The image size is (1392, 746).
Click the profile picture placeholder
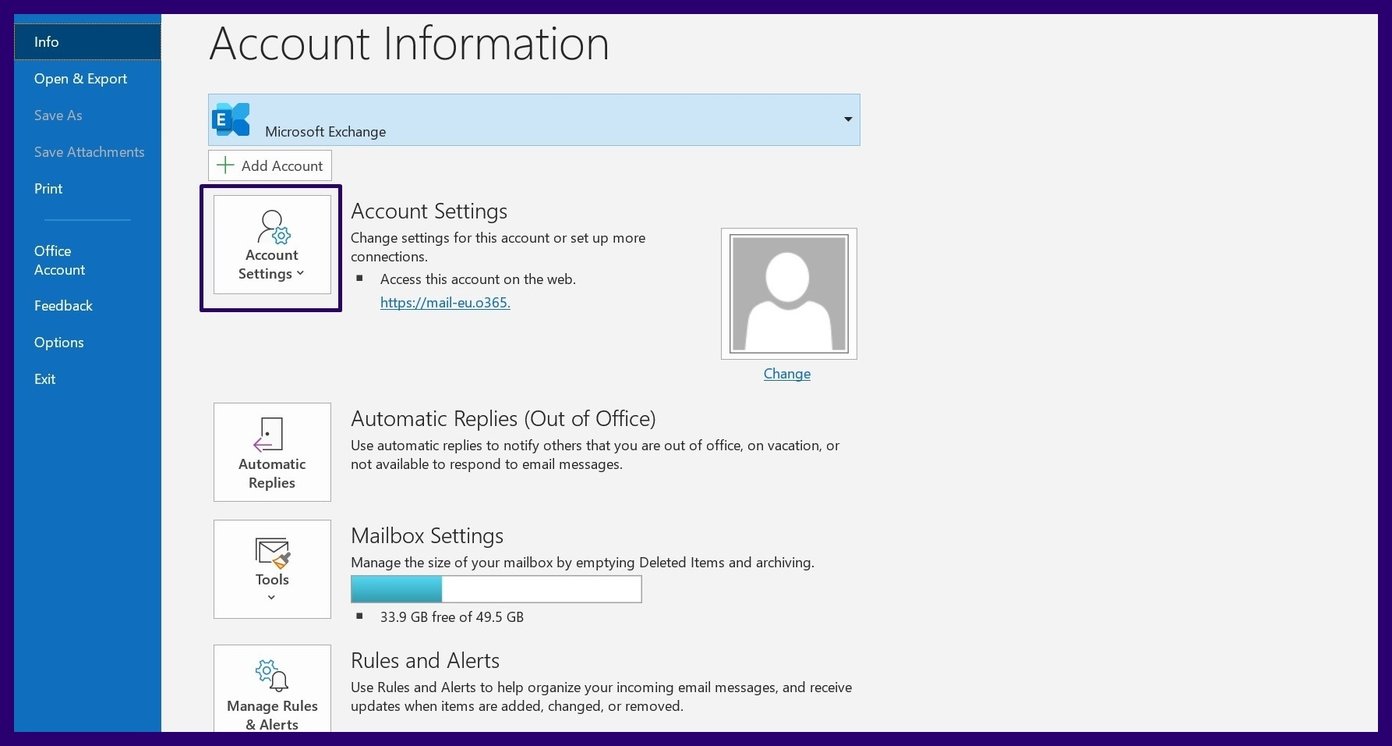pyautogui.click(x=789, y=294)
